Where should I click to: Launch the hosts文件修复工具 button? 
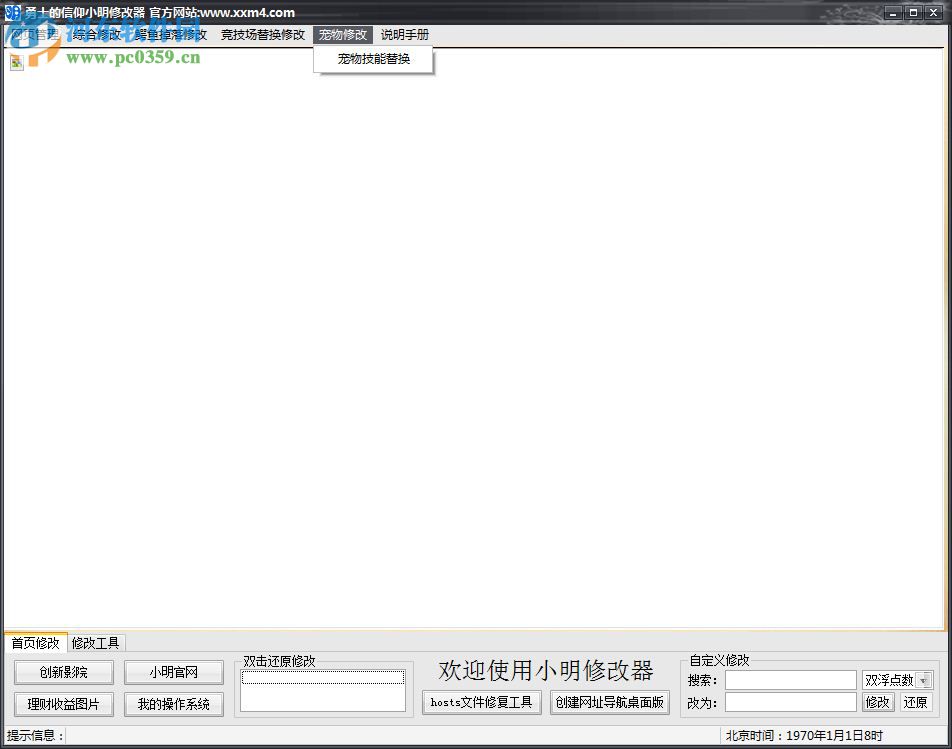tap(481, 702)
